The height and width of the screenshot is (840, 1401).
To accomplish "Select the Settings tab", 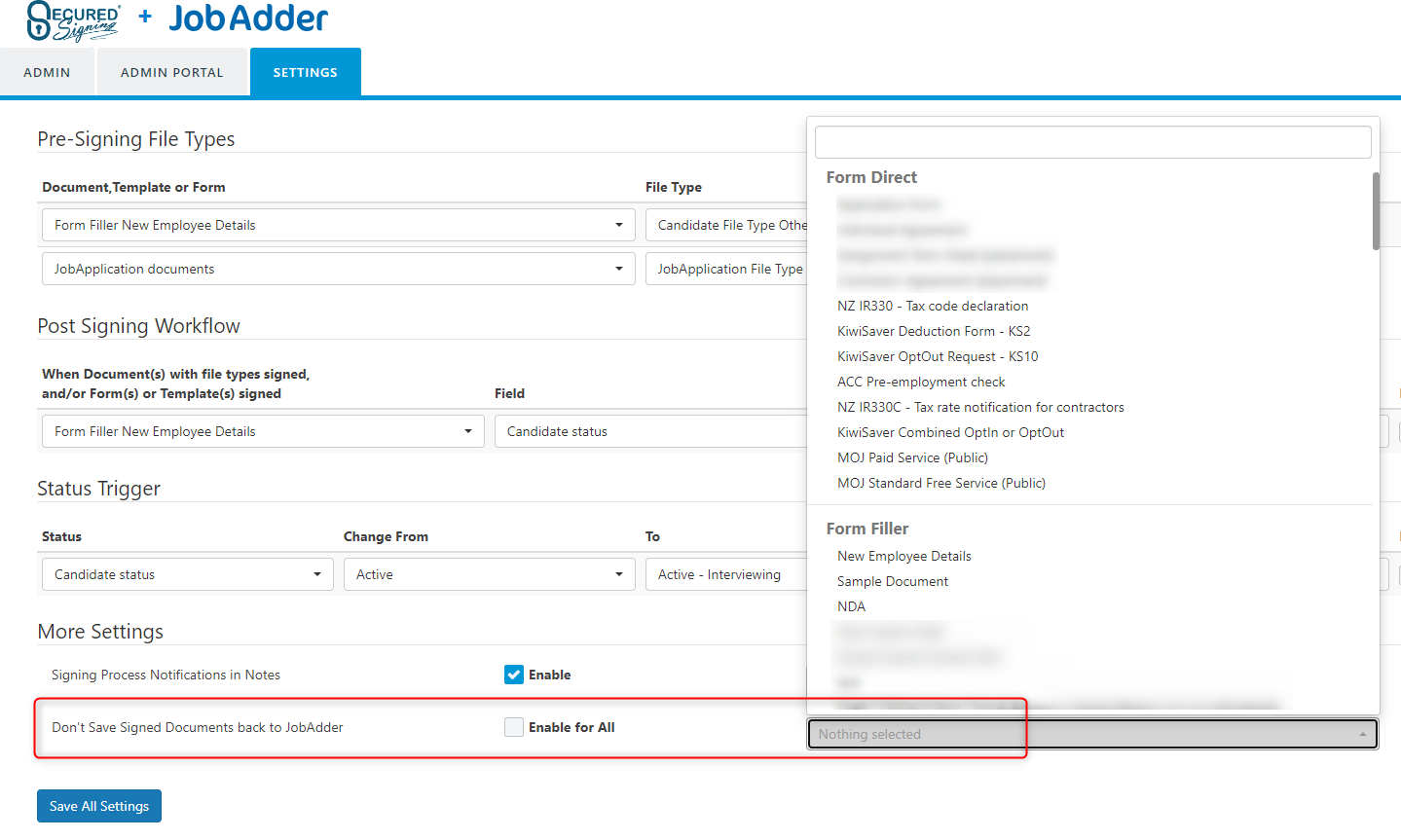I will pyautogui.click(x=305, y=72).
